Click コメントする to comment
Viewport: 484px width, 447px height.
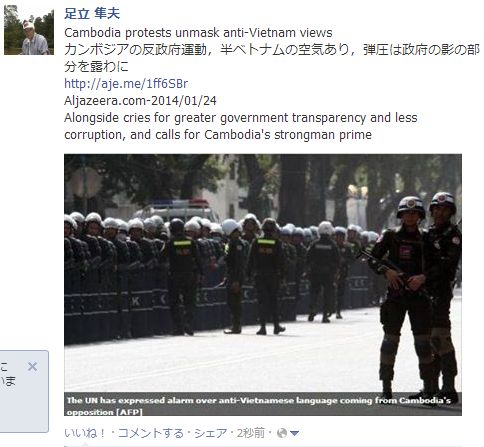151,433
